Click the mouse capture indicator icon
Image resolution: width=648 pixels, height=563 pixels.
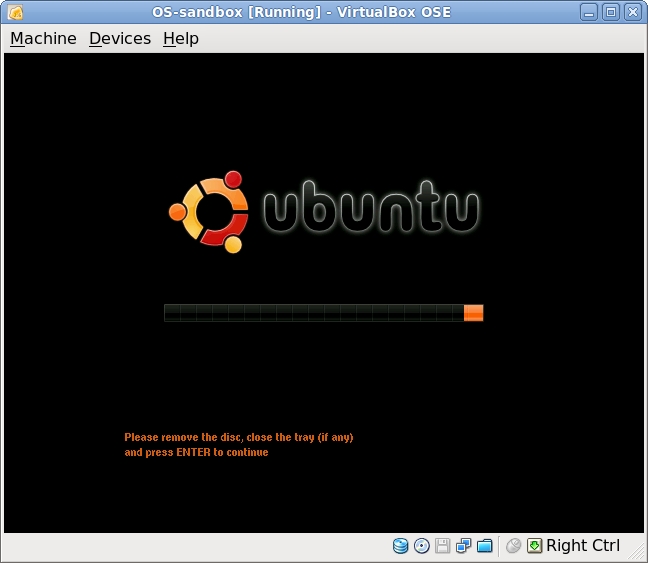[x=513, y=546]
